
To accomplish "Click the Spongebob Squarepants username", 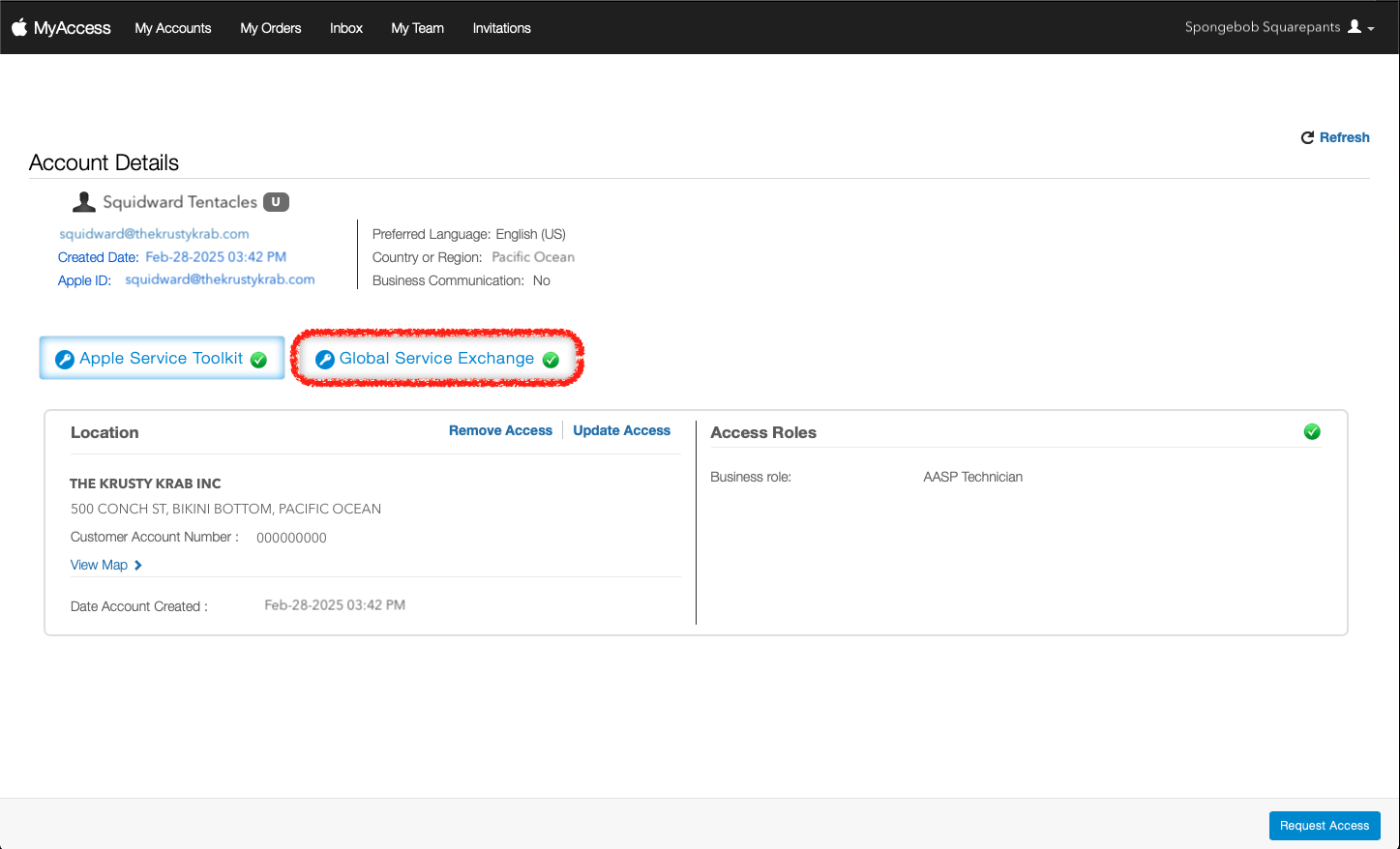I will click(x=1263, y=27).
